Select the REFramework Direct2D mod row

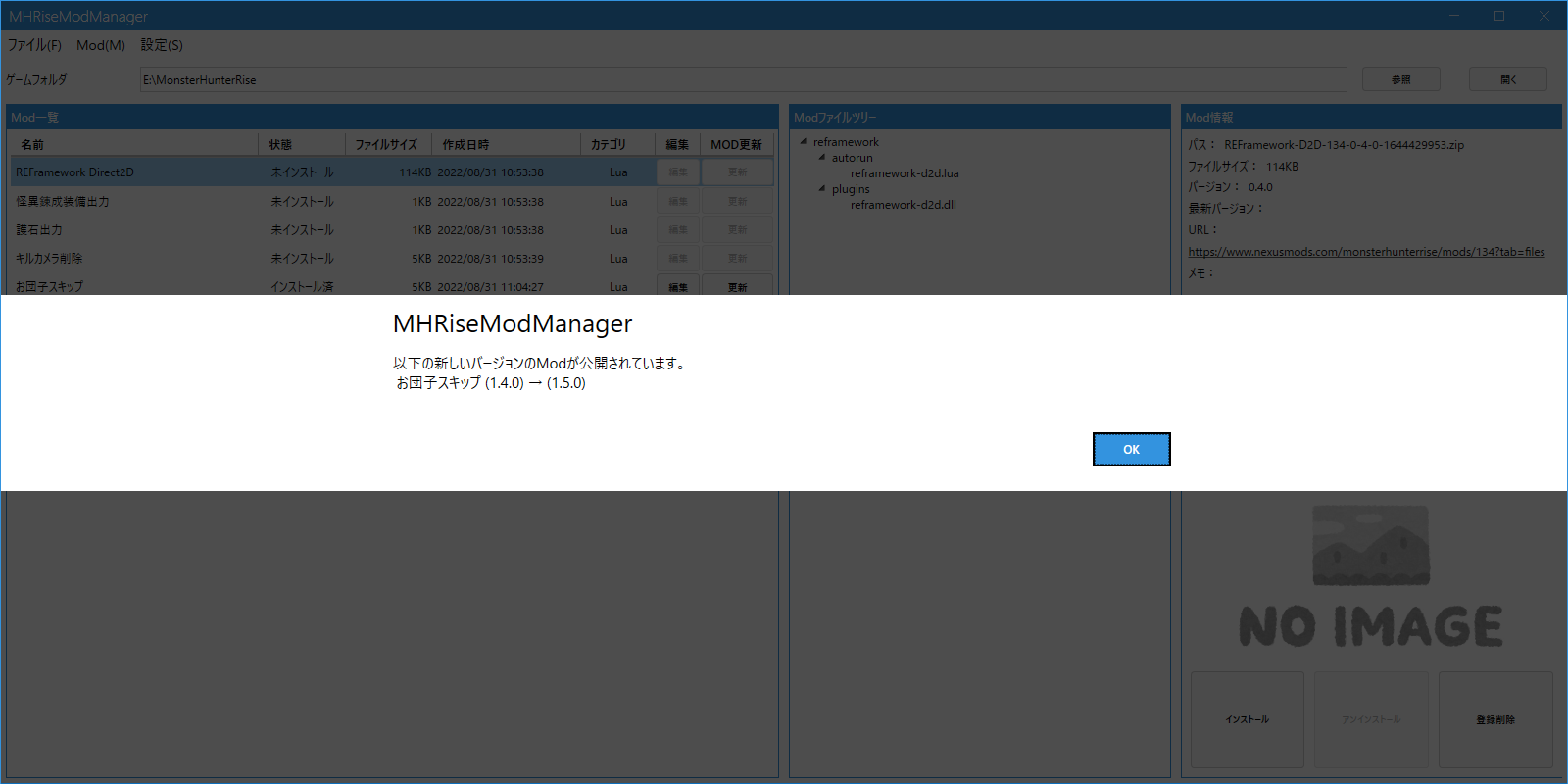(x=392, y=171)
